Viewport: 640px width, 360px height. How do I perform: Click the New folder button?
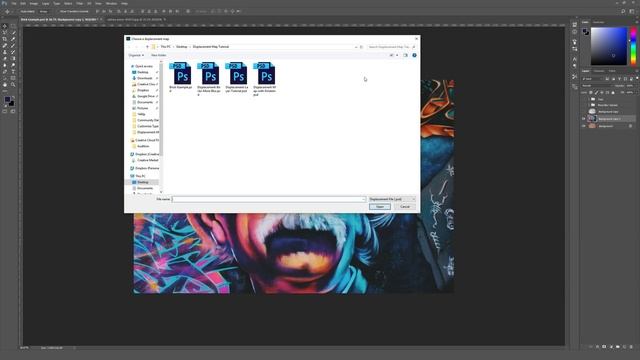coord(158,55)
